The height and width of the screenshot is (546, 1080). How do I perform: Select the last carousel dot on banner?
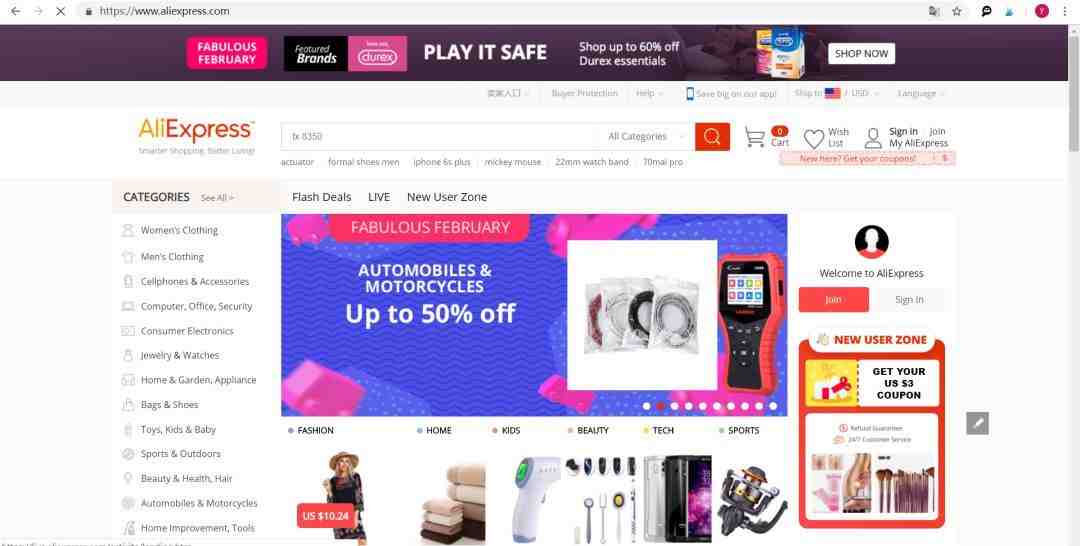pyautogui.click(x=773, y=406)
